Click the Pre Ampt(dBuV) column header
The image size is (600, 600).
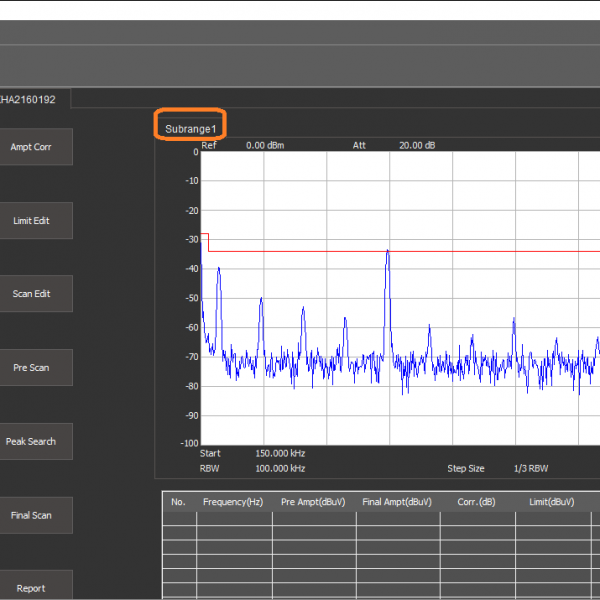314,502
